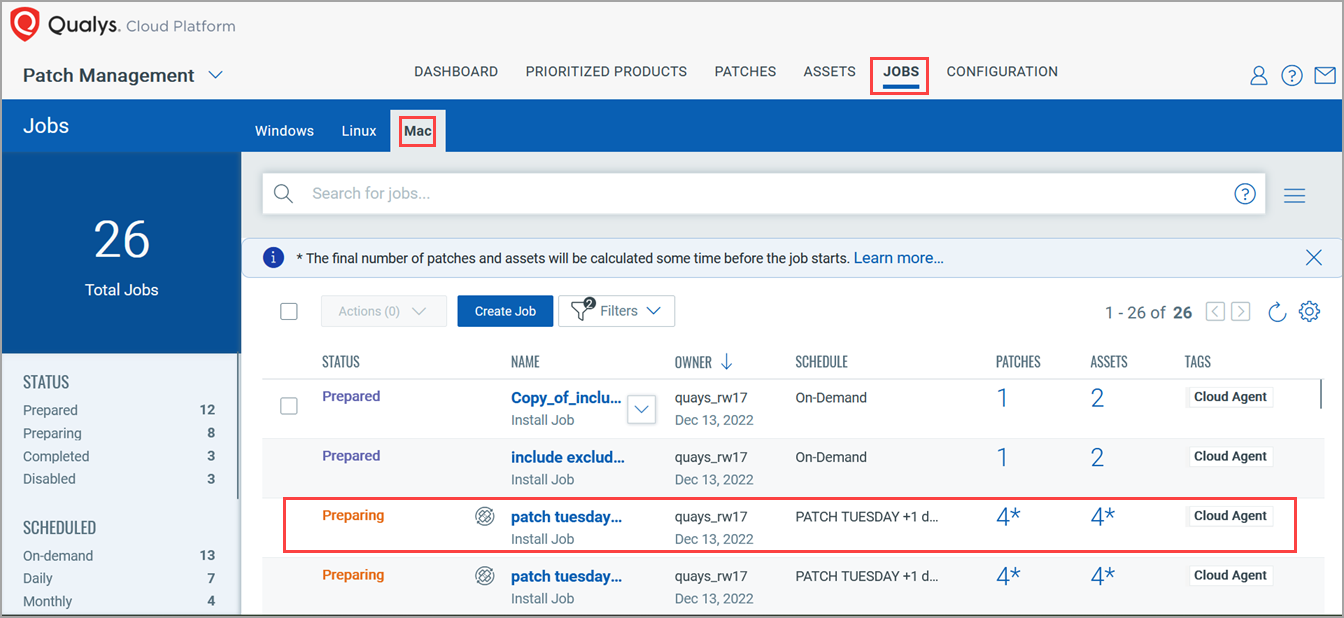Click the Create Job button
Image resolution: width=1344 pixels, height=618 pixels.
[x=505, y=311]
